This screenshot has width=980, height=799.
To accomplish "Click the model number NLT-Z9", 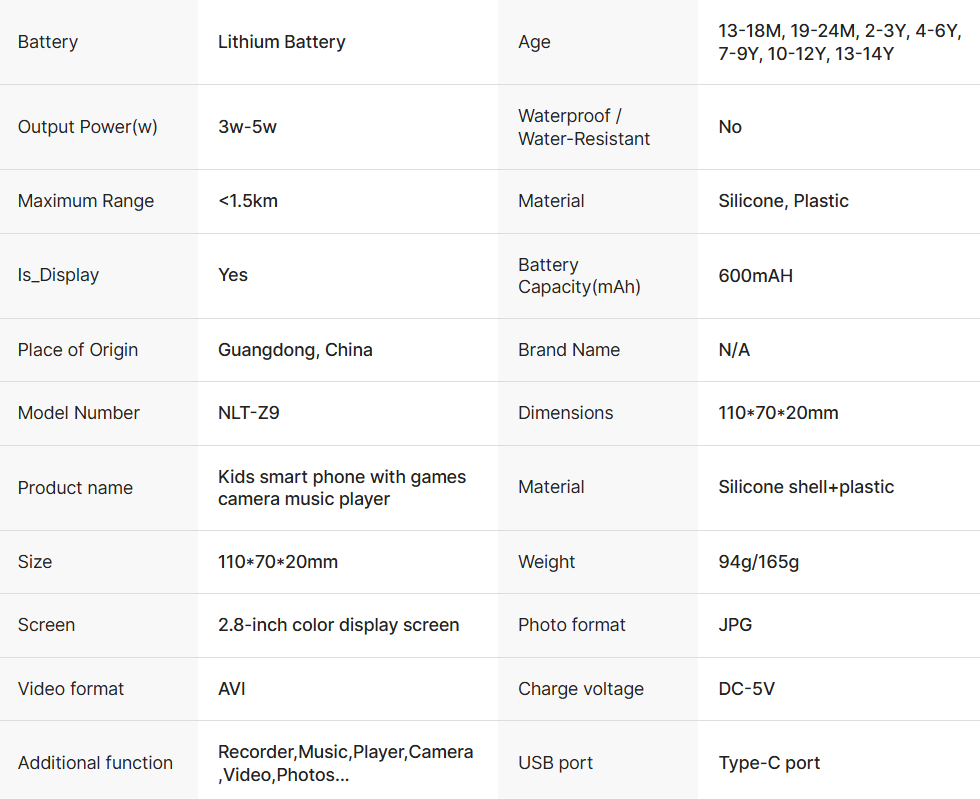I will click(x=249, y=413).
